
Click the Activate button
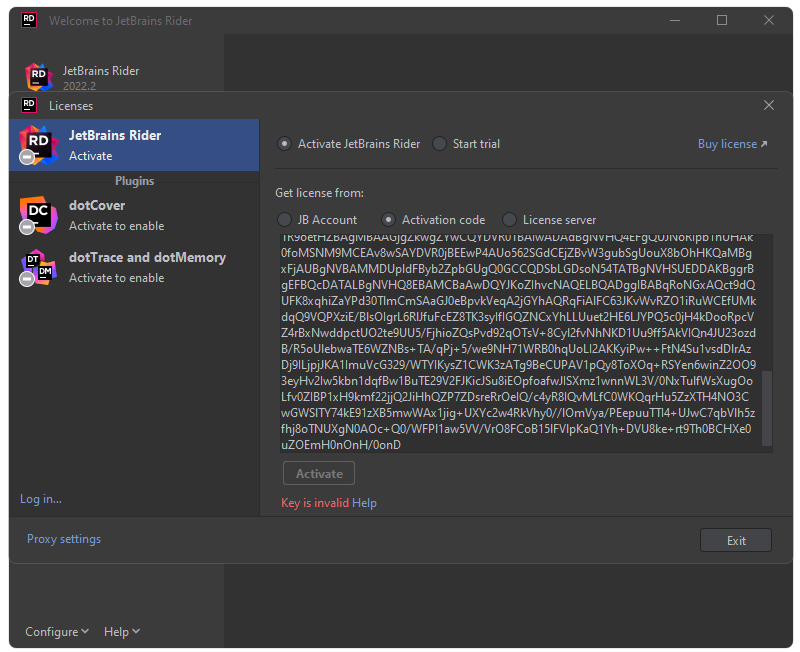tap(319, 473)
